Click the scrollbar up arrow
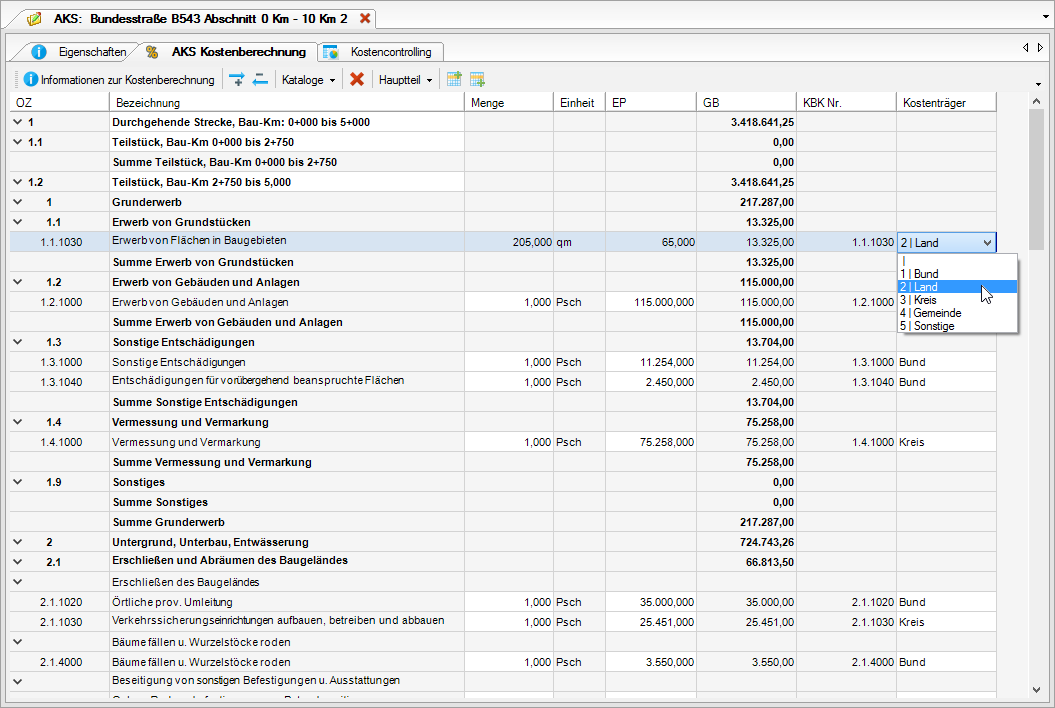1055x708 pixels. pos(1036,101)
